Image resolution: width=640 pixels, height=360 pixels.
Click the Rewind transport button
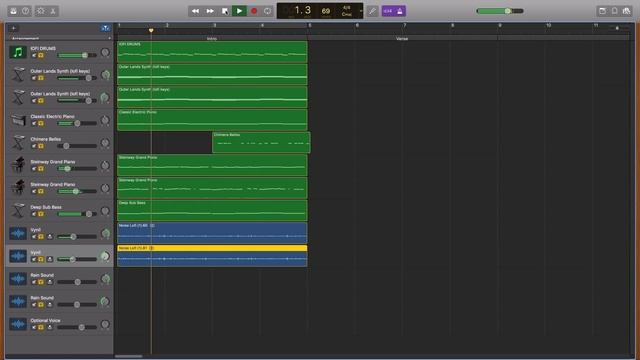(x=196, y=11)
